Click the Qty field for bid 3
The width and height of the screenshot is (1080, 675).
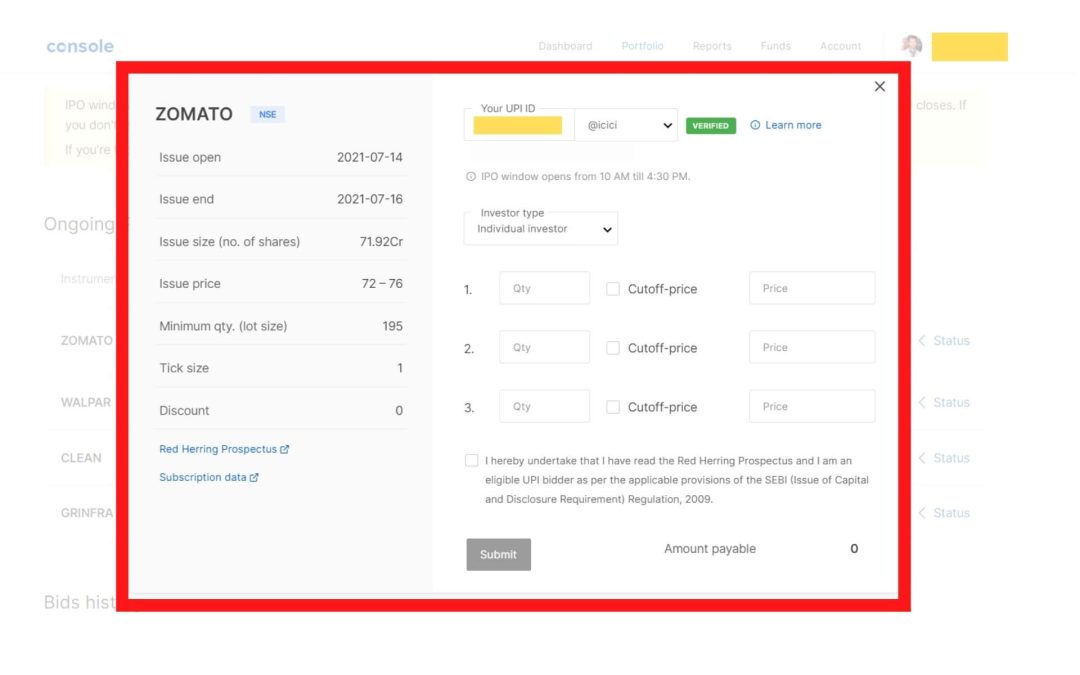point(544,406)
